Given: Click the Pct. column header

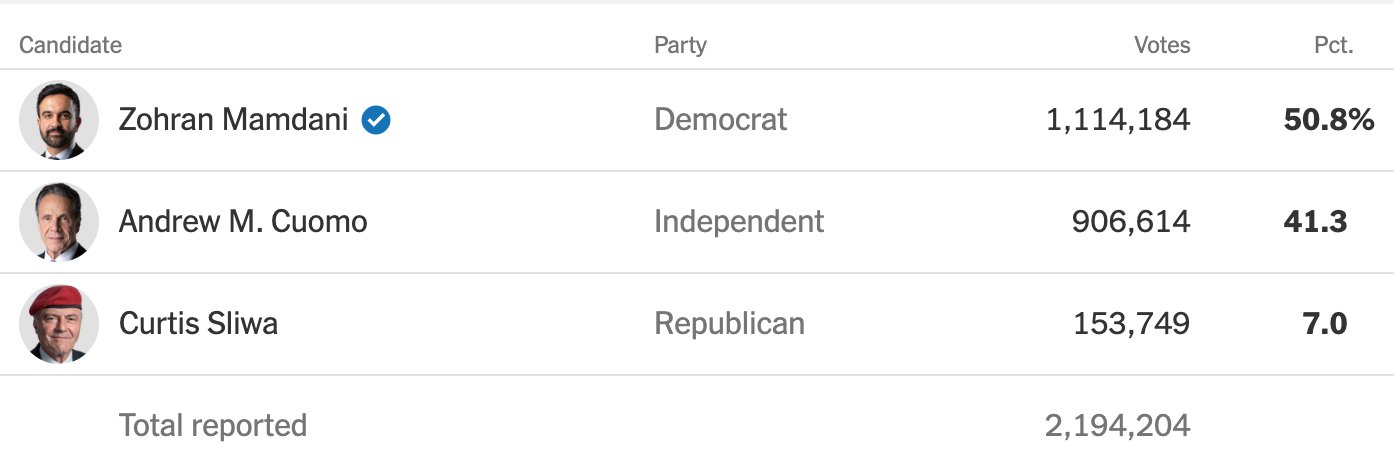Looking at the screenshot, I should pyautogui.click(x=1333, y=45).
